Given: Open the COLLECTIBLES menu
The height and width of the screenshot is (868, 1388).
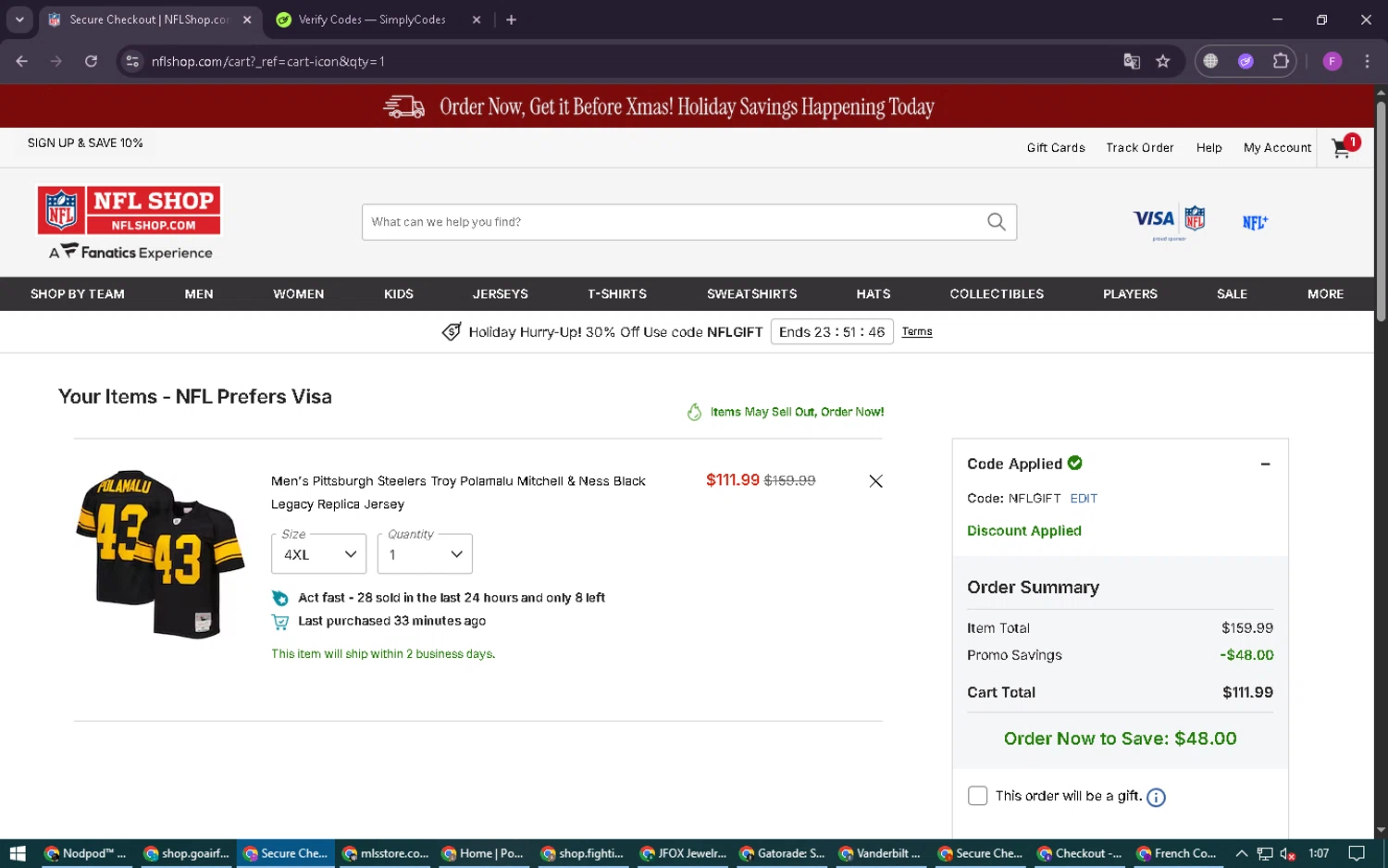Looking at the screenshot, I should click(x=997, y=294).
